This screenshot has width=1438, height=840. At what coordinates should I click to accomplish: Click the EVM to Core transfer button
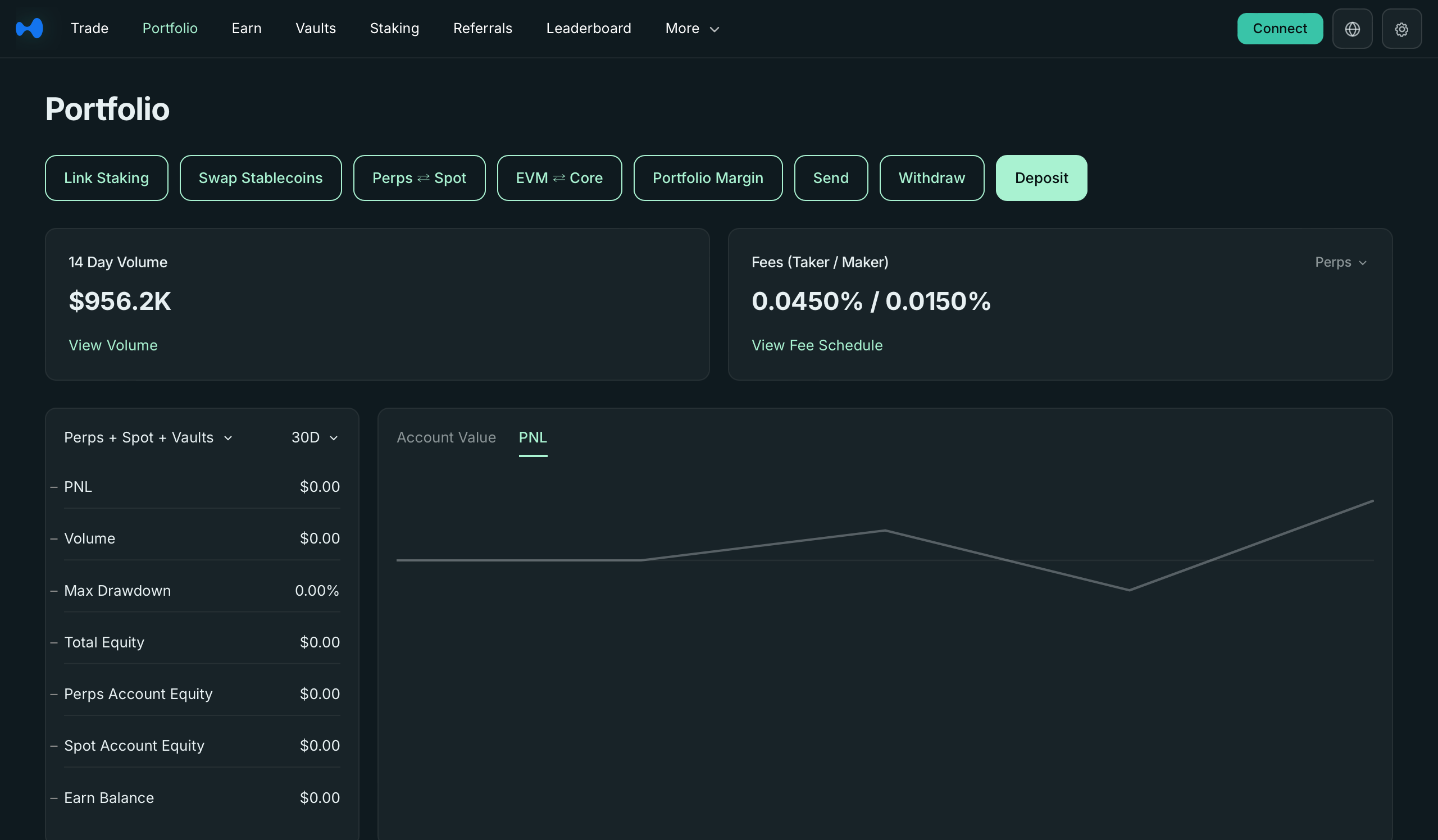(x=559, y=178)
